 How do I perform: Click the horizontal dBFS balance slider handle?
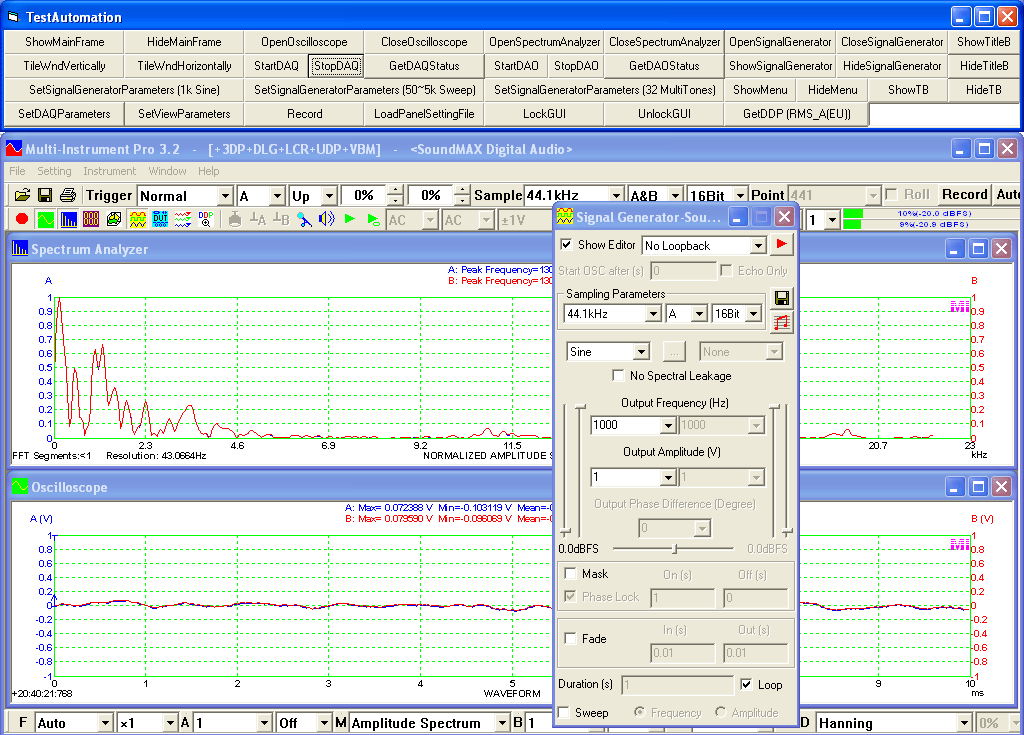[675, 548]
